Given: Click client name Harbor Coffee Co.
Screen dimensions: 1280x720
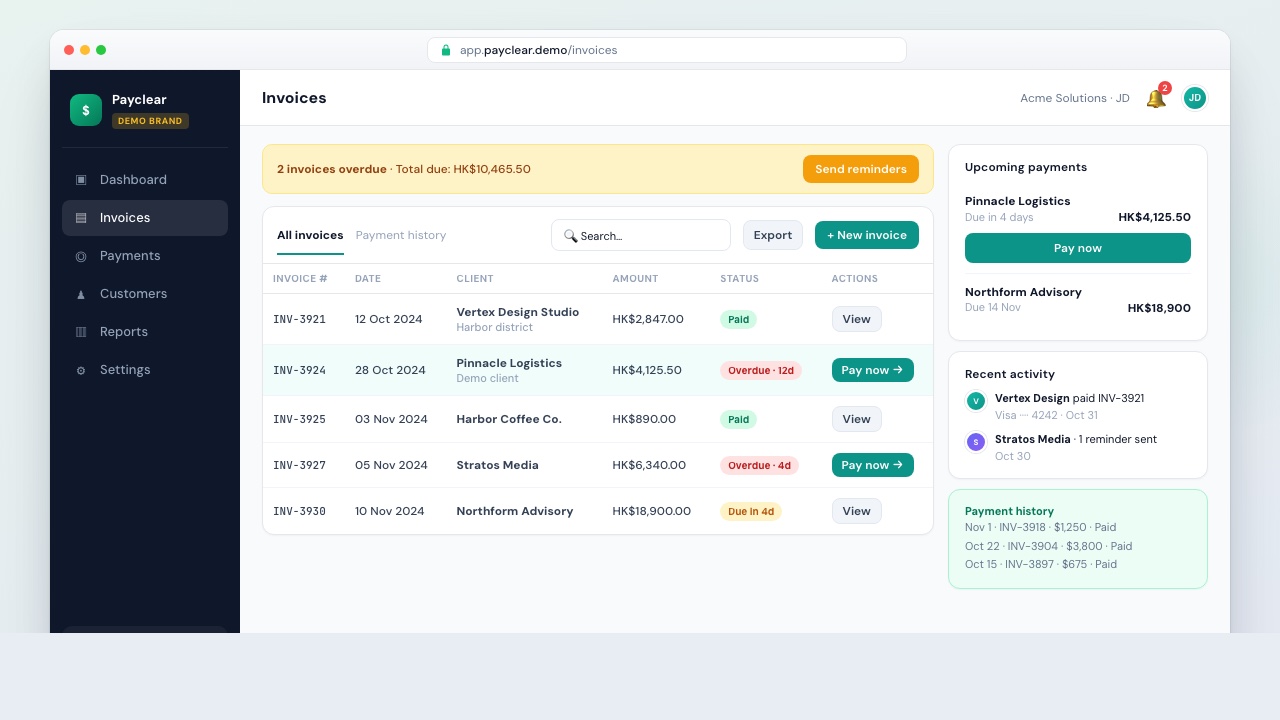Looking at the screenshot, I should 509,419.
